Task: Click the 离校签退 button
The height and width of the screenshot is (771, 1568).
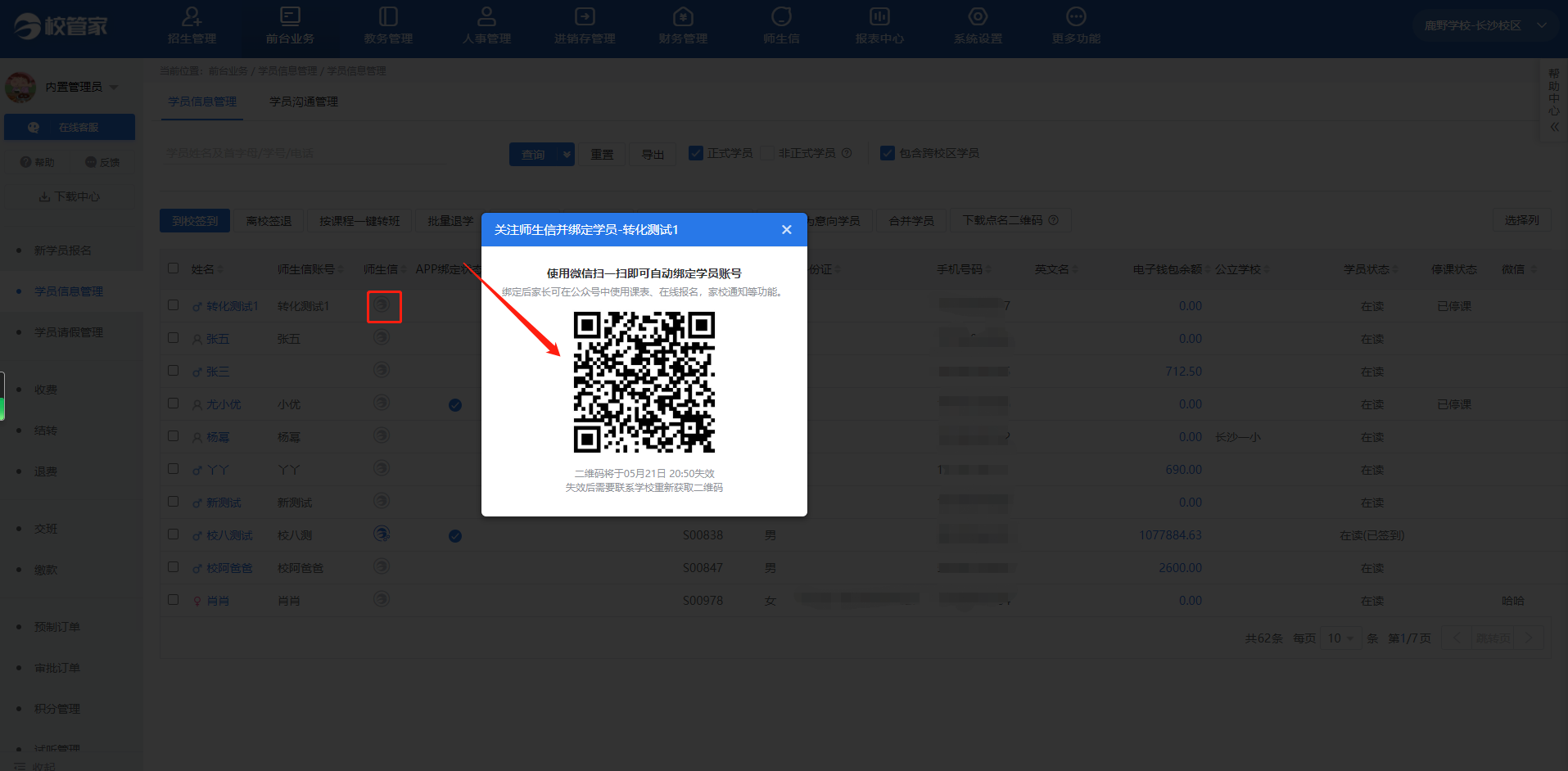Action: point(269,221)
